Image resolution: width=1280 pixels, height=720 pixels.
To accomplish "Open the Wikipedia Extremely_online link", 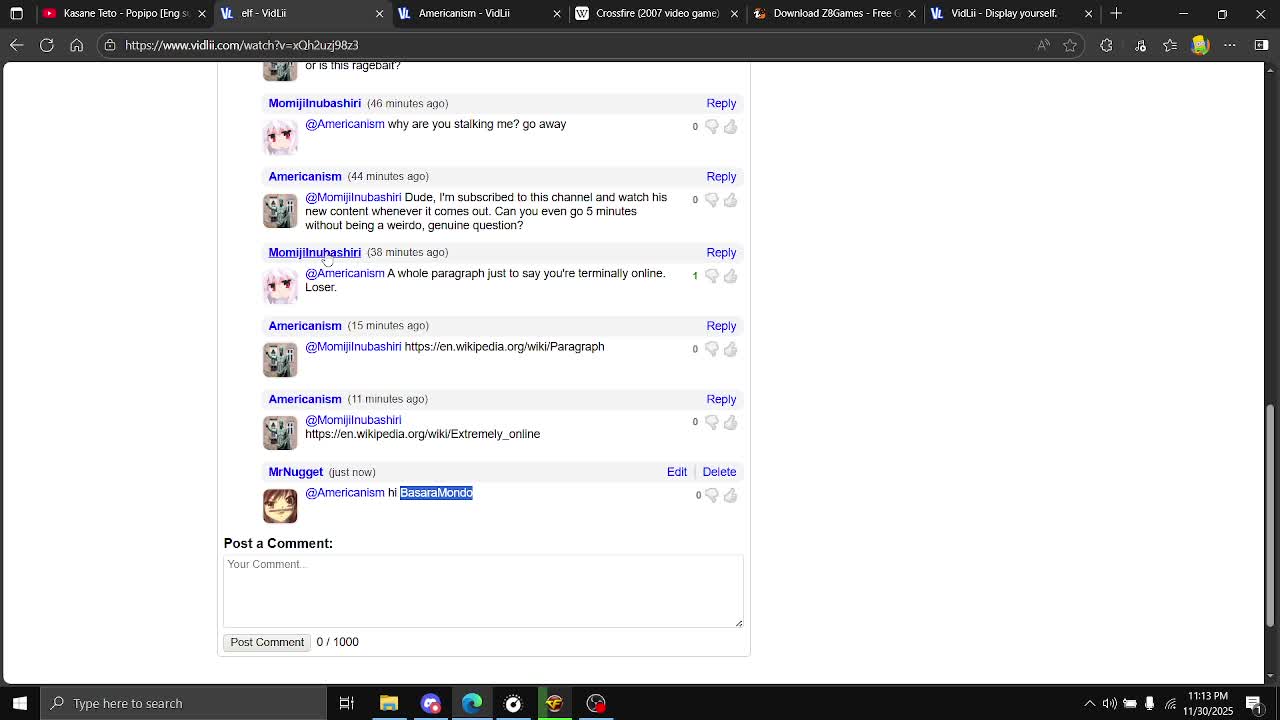I will 422,434.
